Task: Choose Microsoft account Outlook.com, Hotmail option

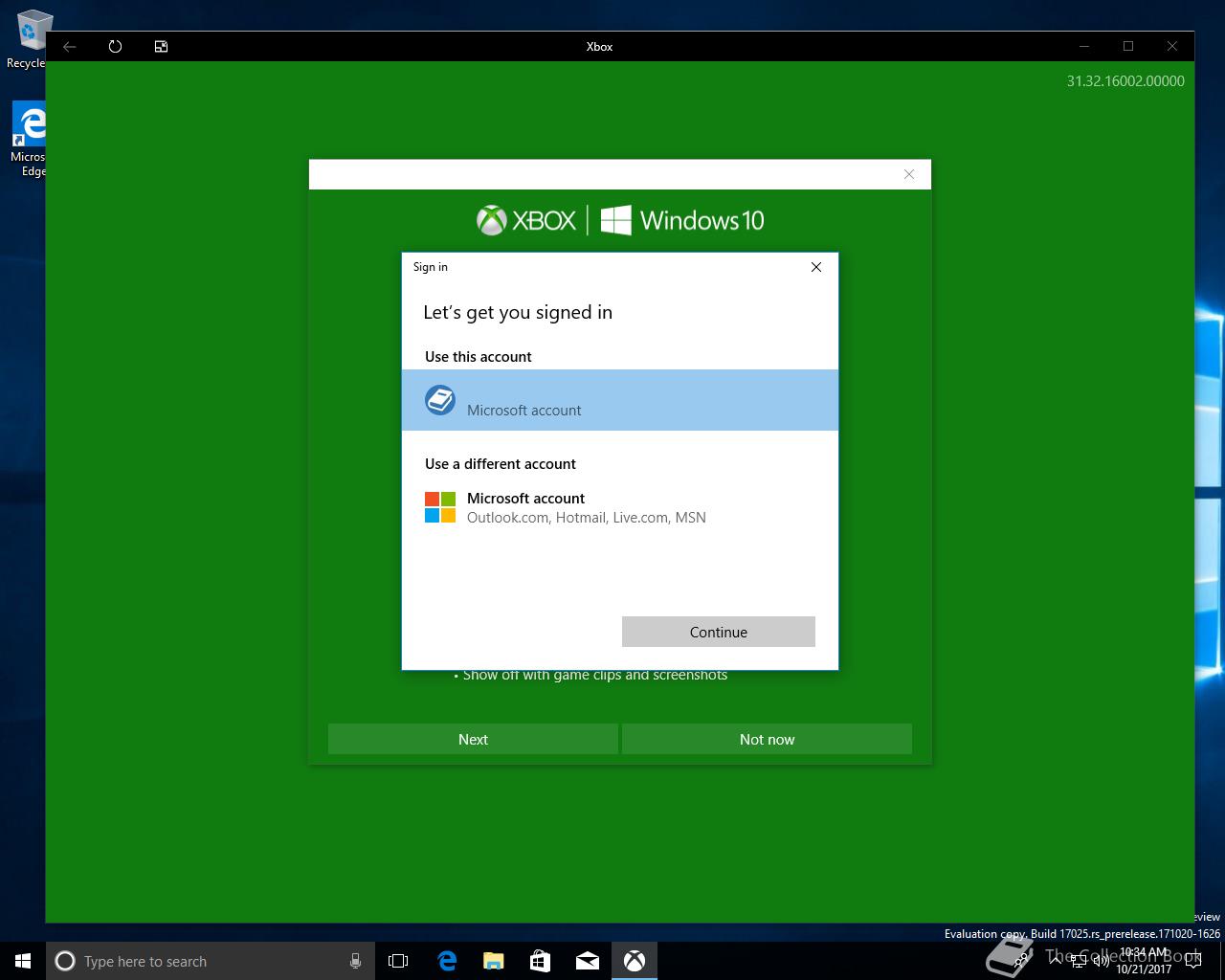Action: [x=620, y=507]
